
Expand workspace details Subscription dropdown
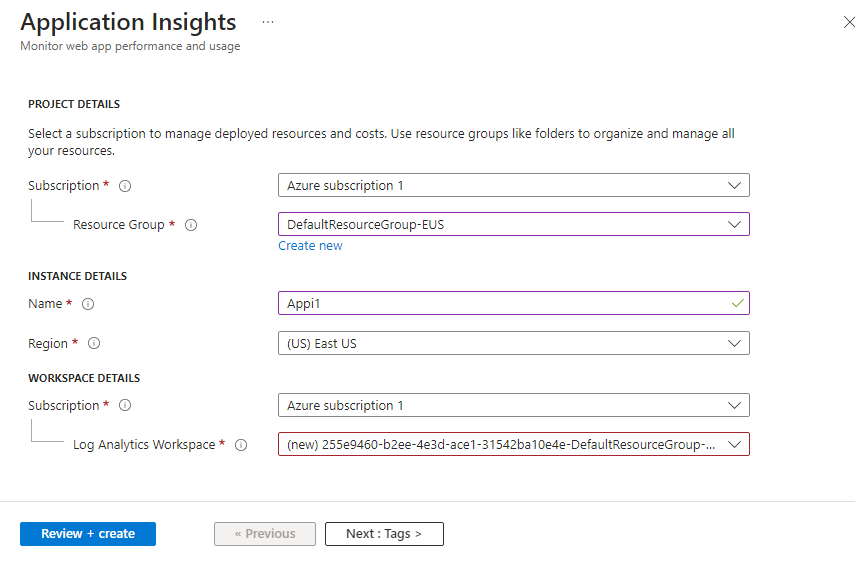click(513, 405)
